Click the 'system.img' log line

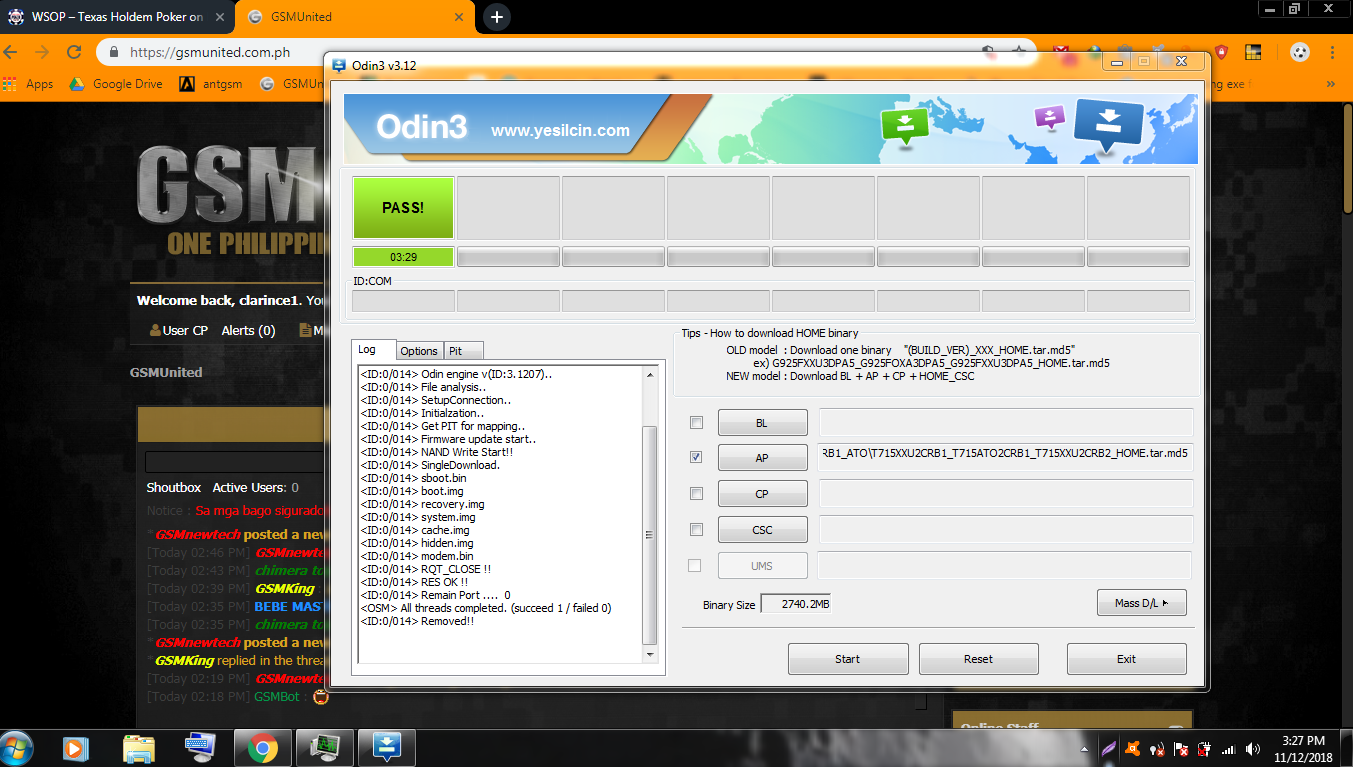coord(417,517)
